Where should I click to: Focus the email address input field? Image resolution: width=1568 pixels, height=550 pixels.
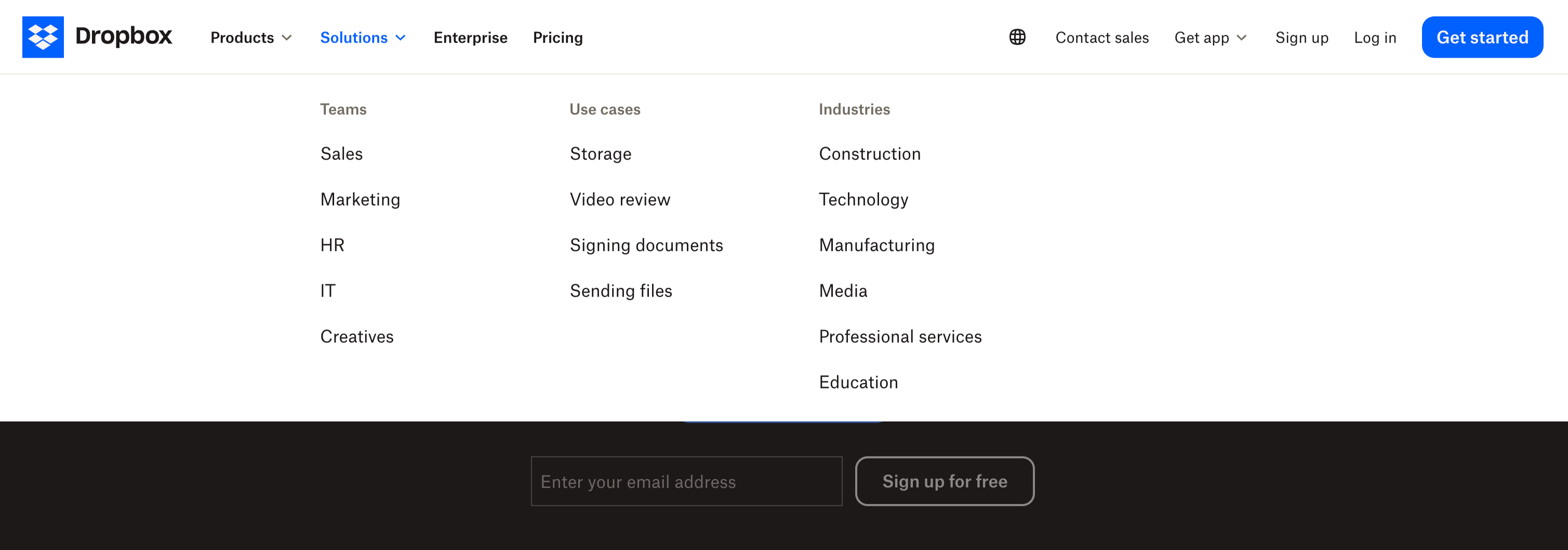click(686, 481)
